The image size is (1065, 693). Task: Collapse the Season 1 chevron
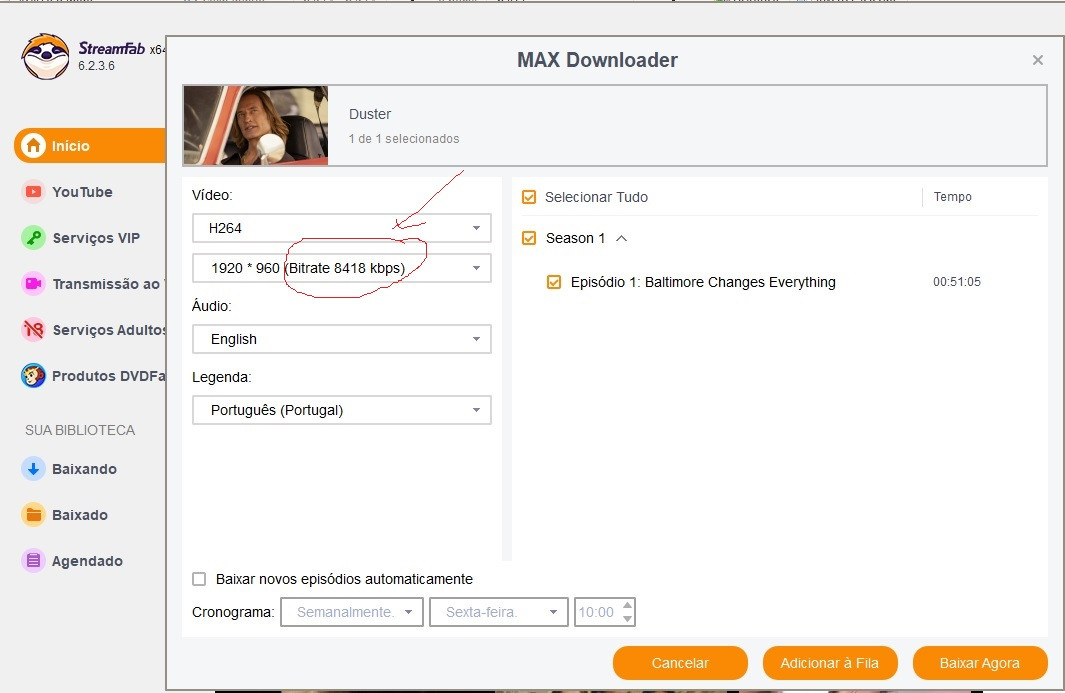(x=621, y=238)
